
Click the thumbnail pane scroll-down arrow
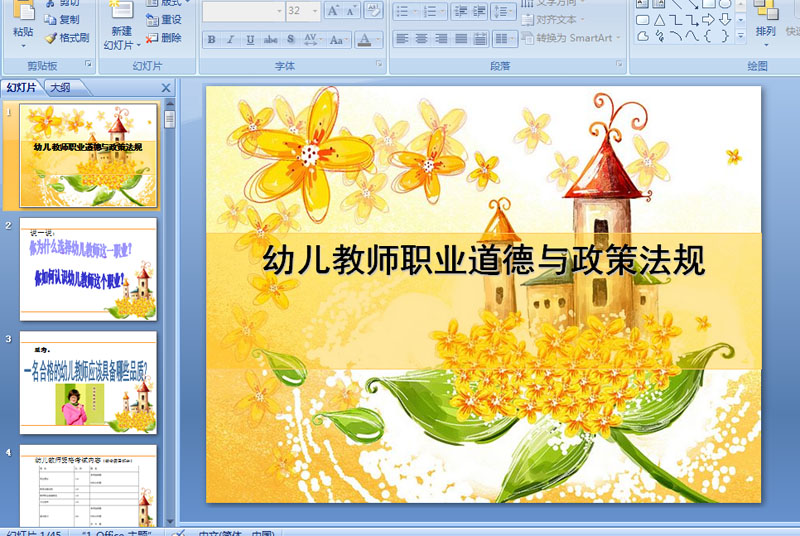[x=170, y=521]
